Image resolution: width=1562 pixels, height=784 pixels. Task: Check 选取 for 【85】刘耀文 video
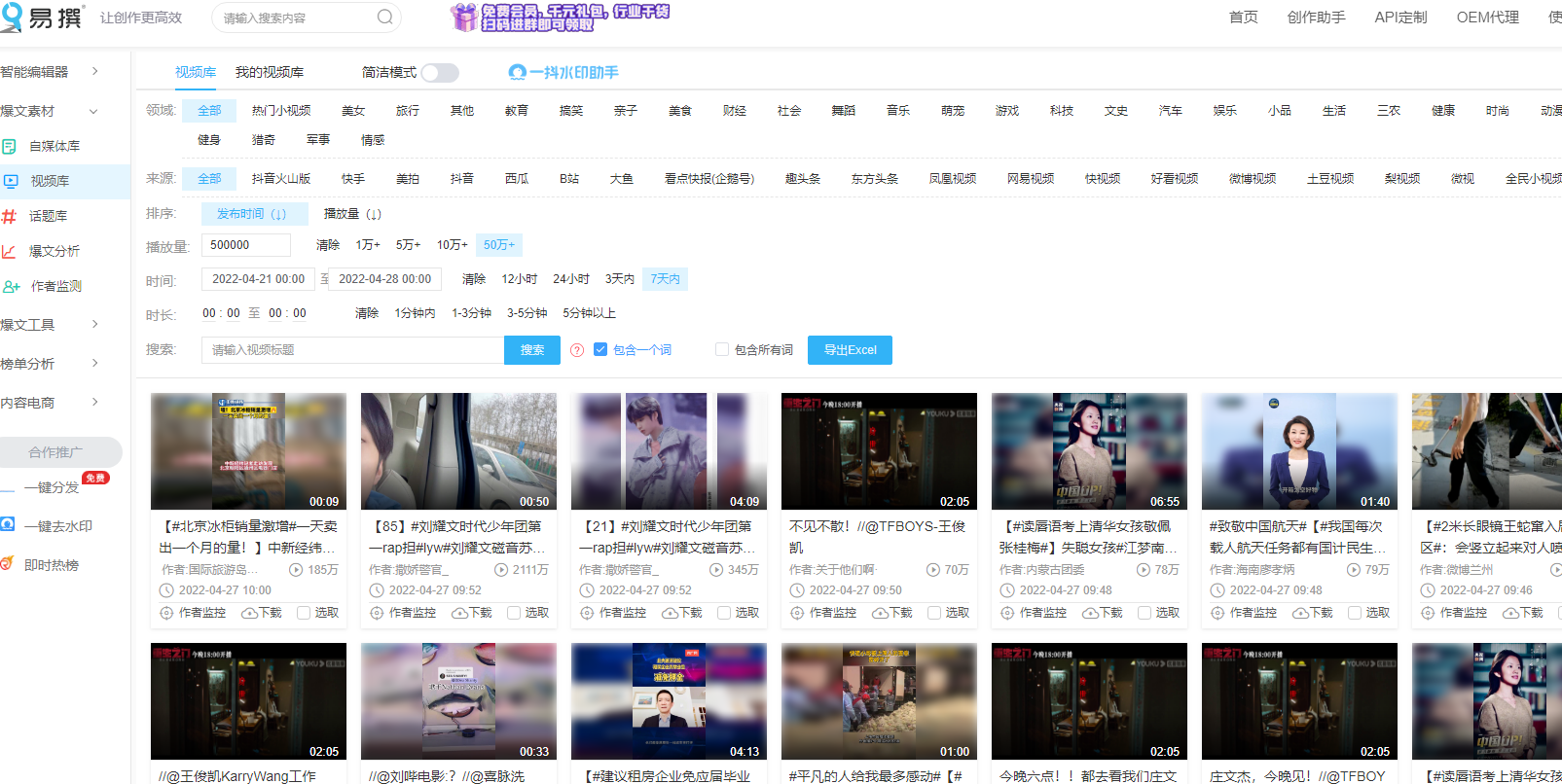tap(514, 613)
